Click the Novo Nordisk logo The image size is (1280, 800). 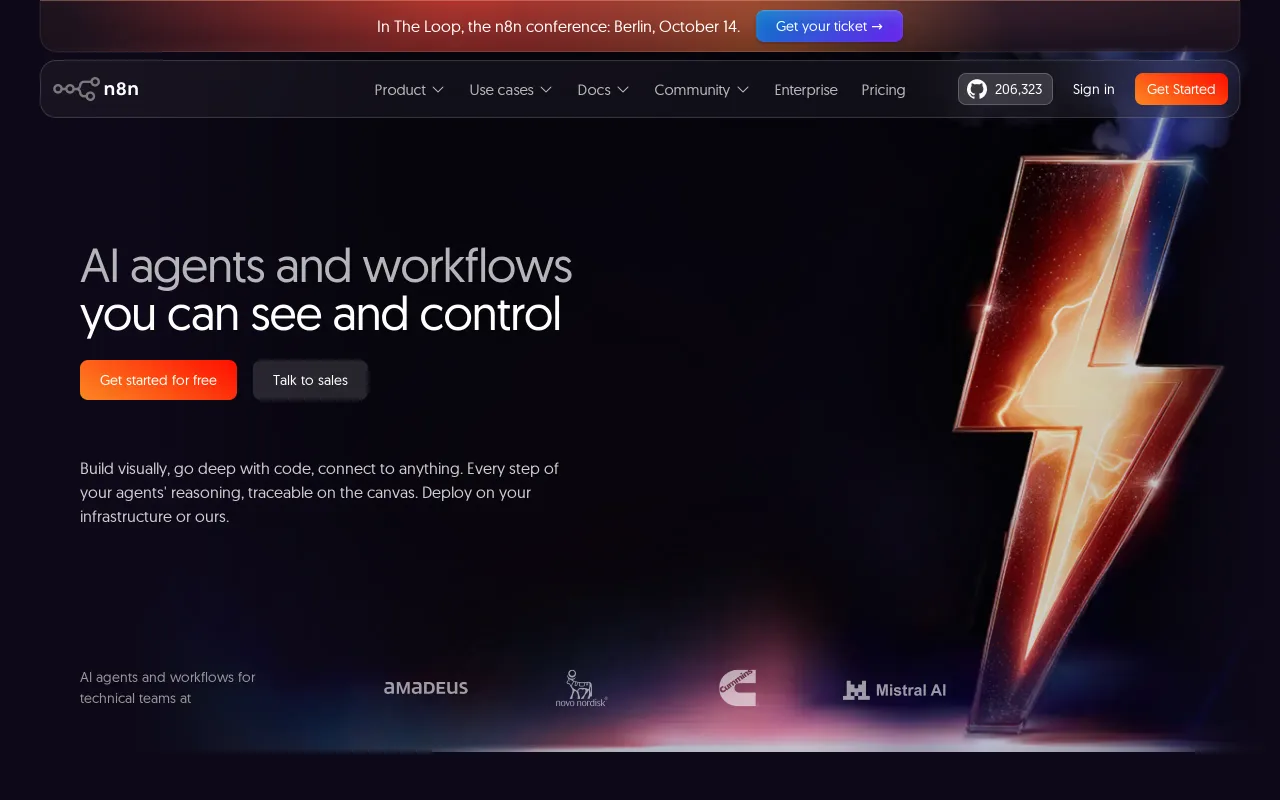[581, 688]
